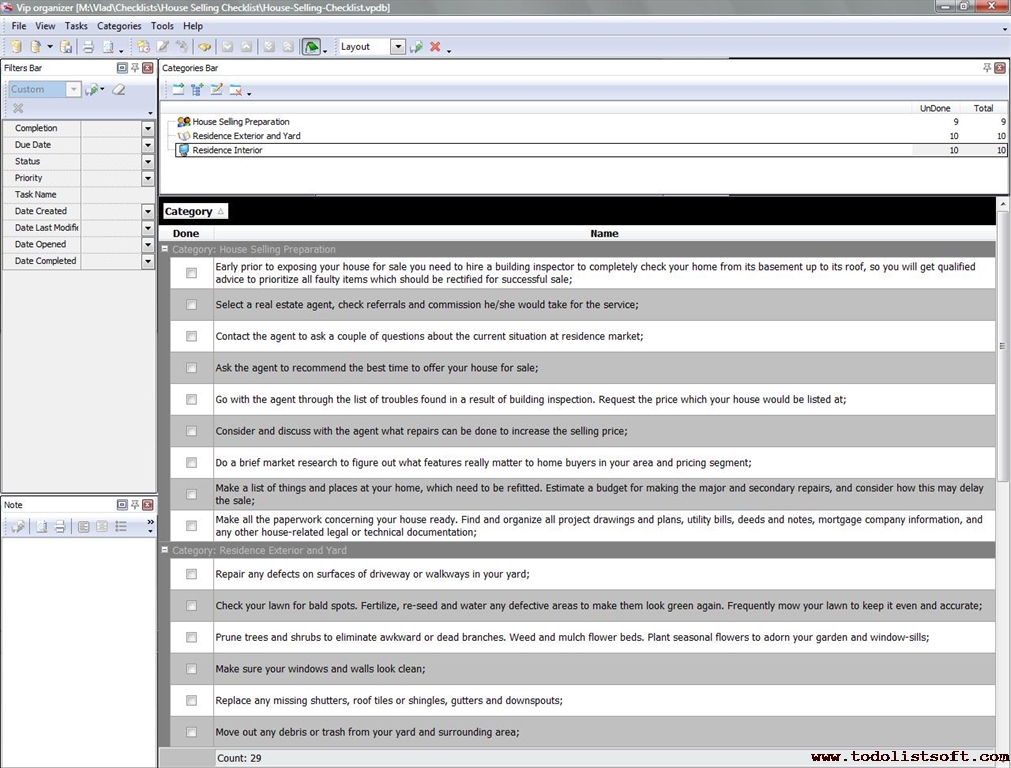Mark 'Repair any defects on surfaces' task done

[x=191, y=574]
